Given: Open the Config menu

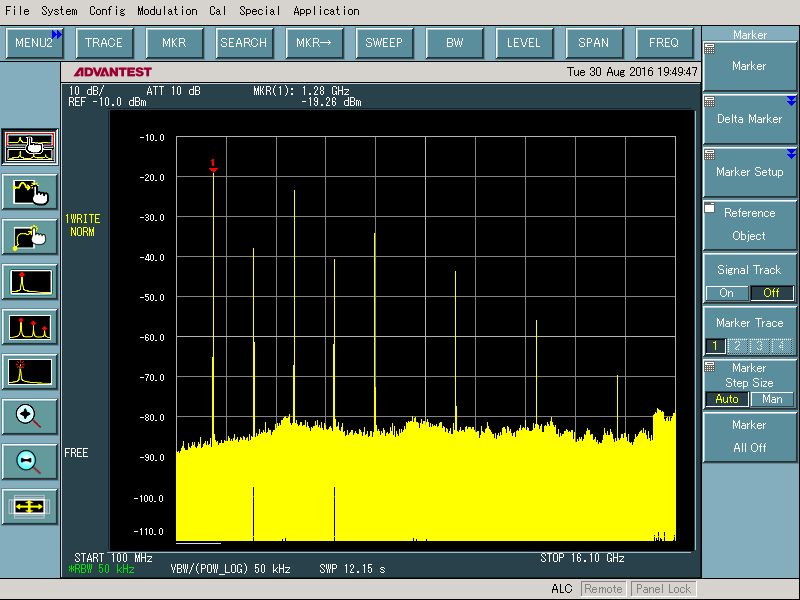Looking at the screenshot, I should pyautogui.click(x=107, y=11).
